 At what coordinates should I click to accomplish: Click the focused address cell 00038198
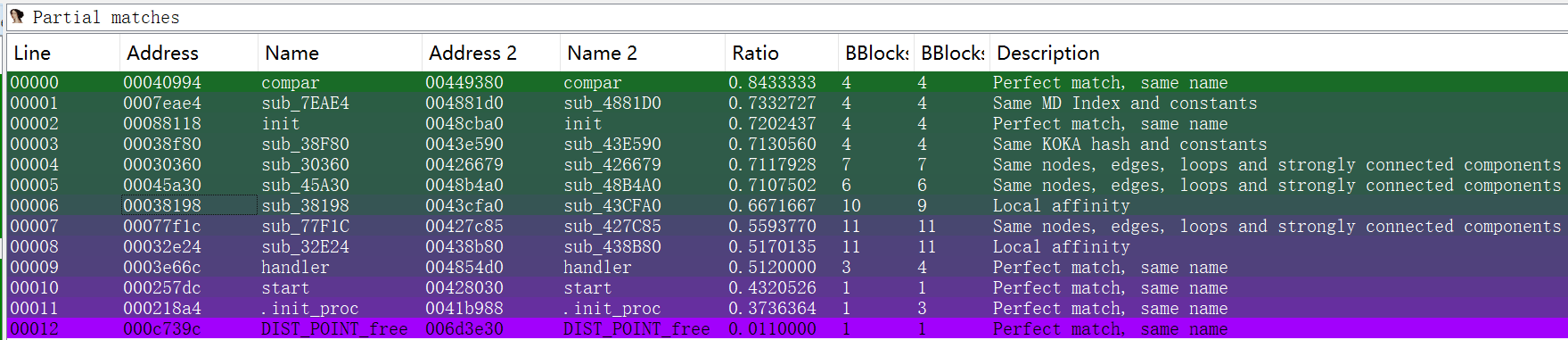189,206
